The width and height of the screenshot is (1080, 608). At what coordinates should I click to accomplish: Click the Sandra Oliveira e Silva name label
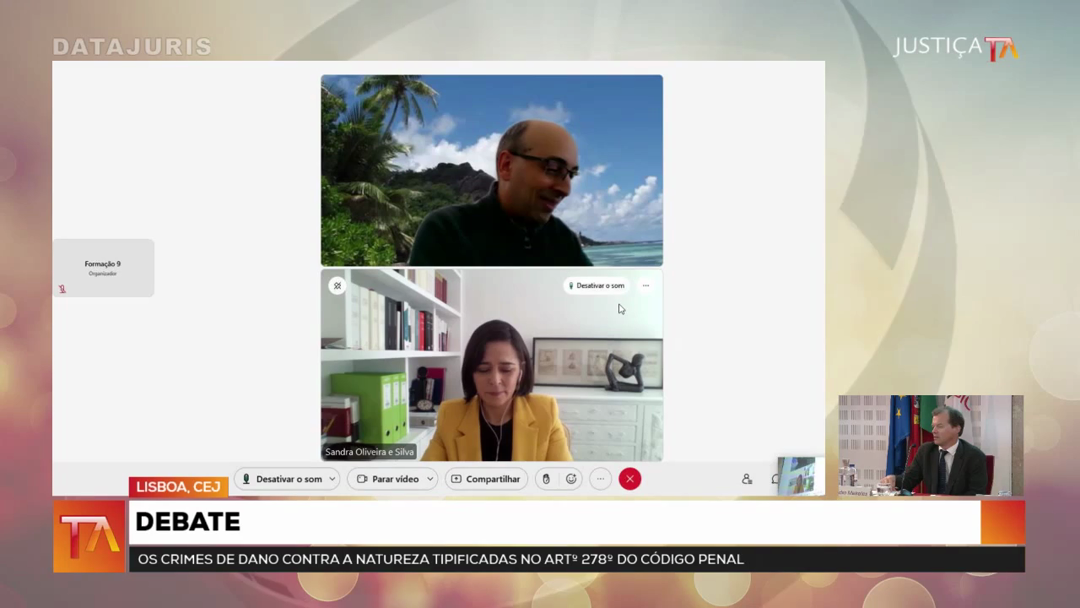(369, 452)
